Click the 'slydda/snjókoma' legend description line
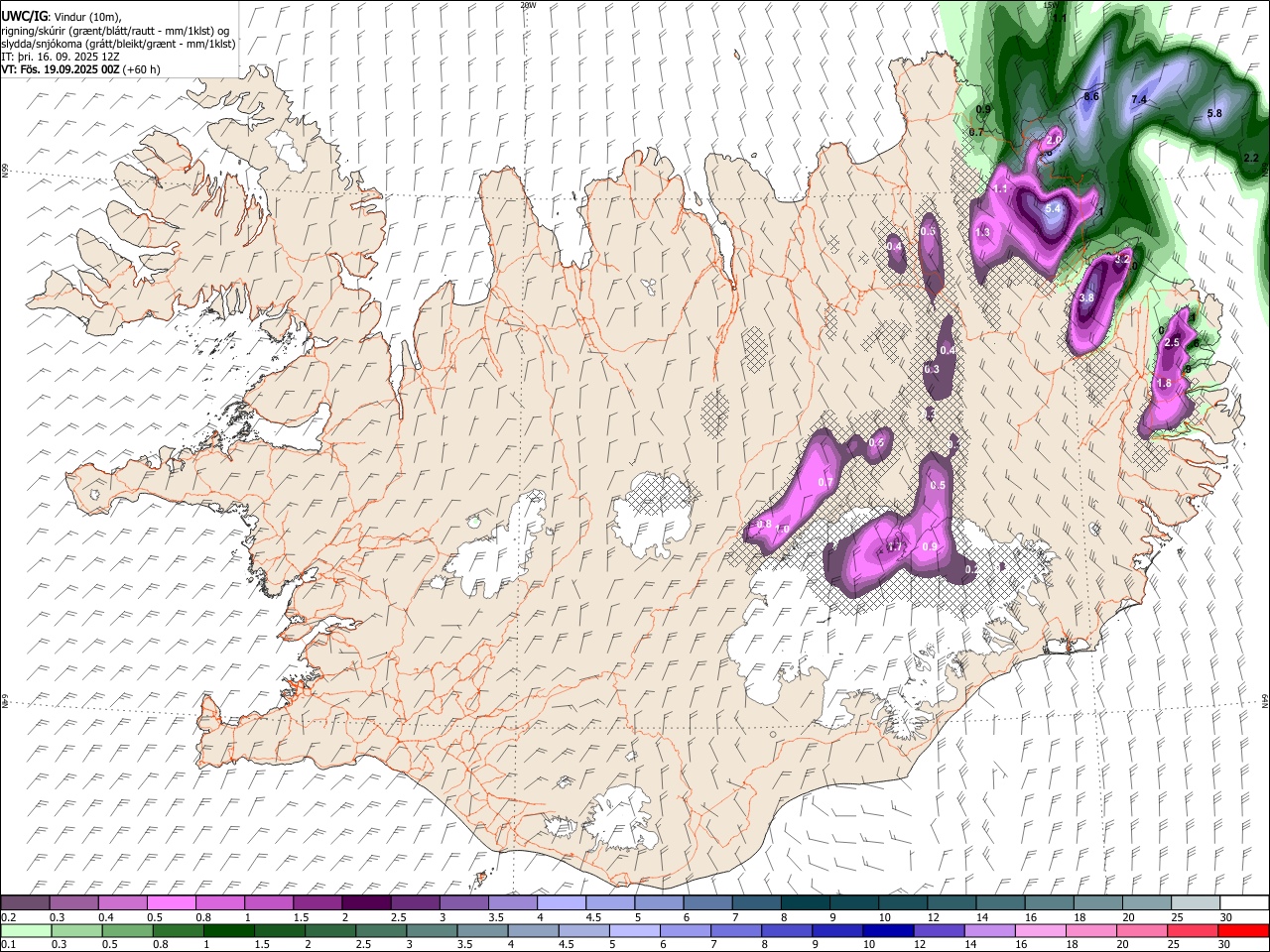The height and width of the screenshot is (952, 1270). coord(118,44)
